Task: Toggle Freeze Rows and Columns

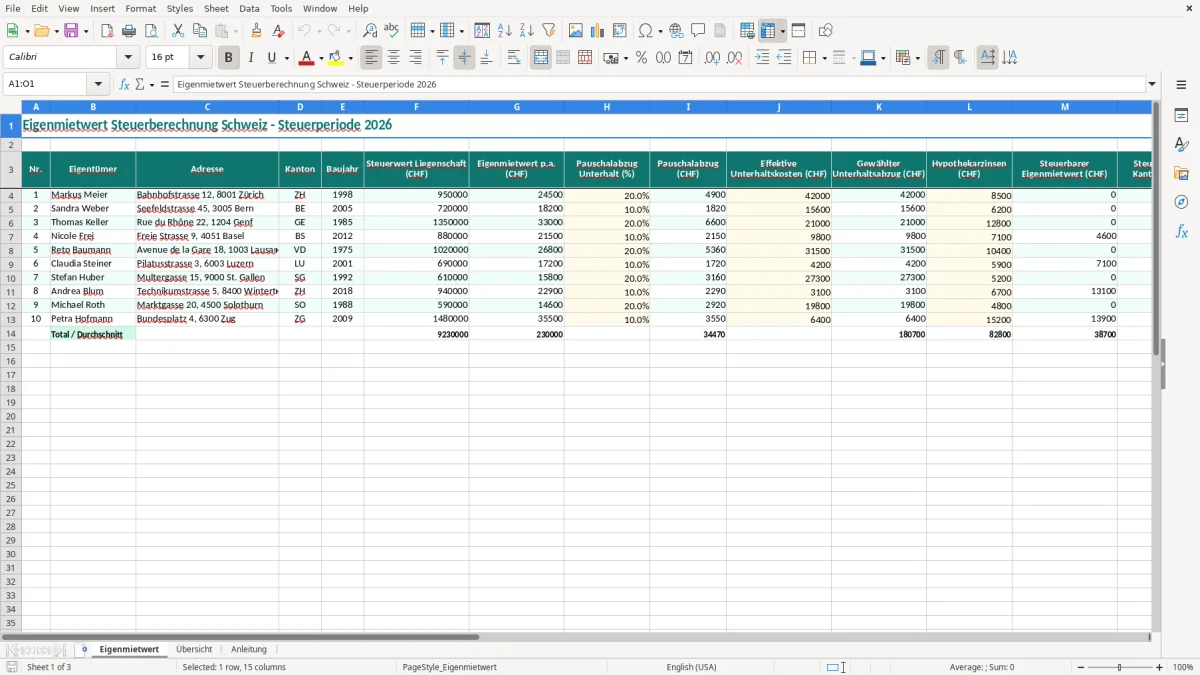Action: coord(768,31)
